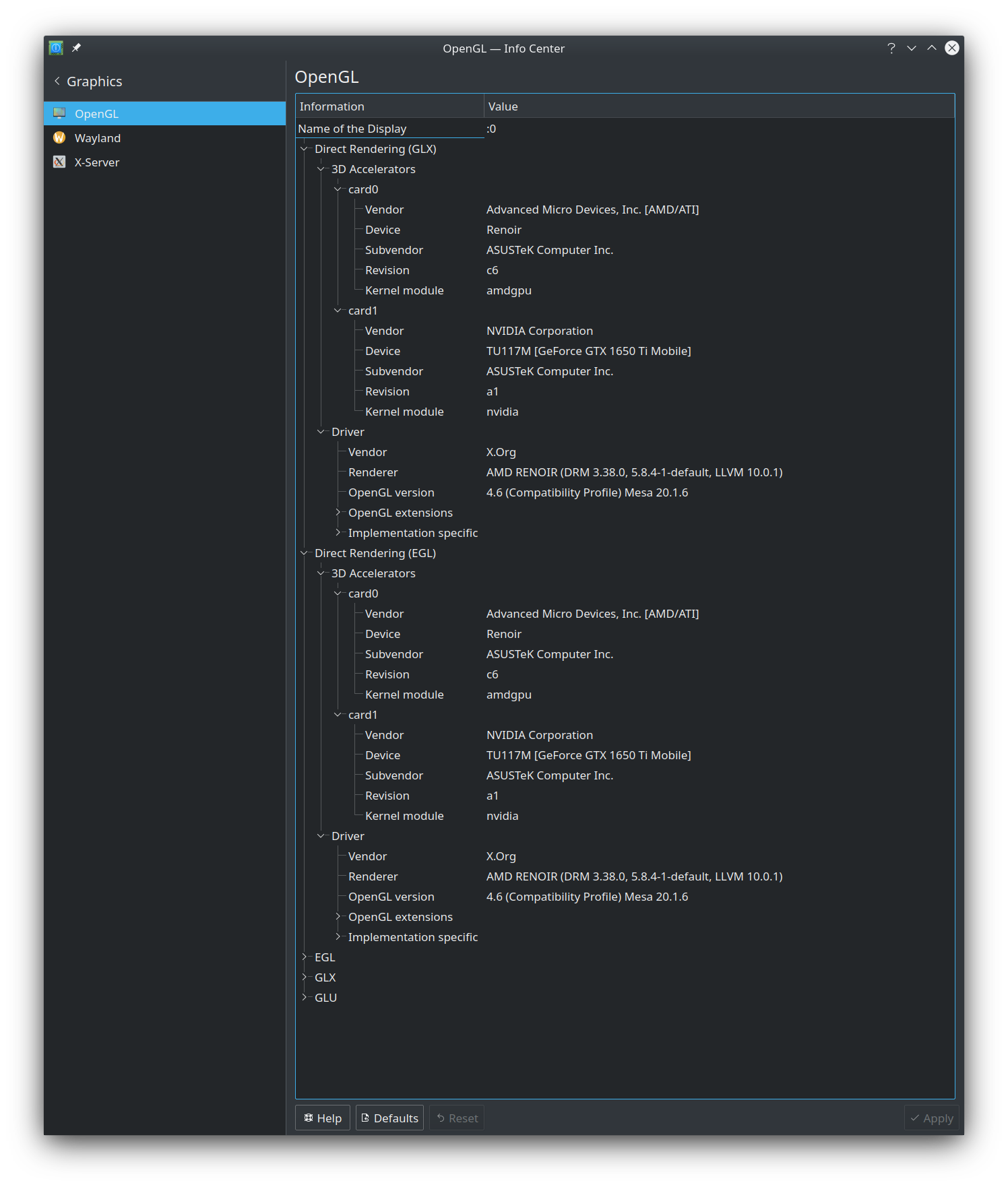Viewport: 1008px width, 1187px height.
Task: Minimize the Info Center window
Action: 912,48
